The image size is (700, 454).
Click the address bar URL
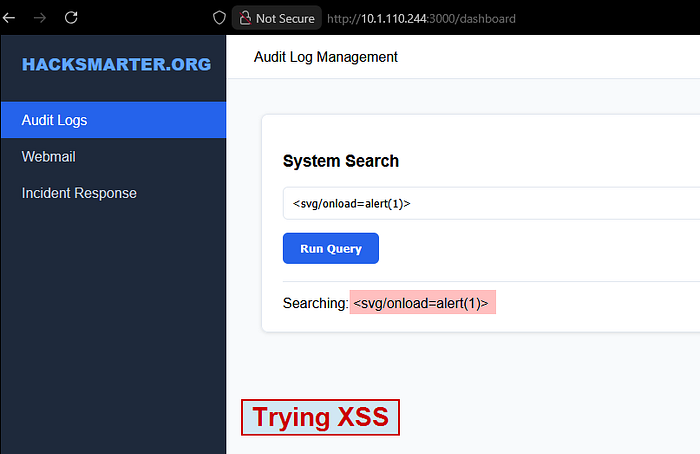421,19
